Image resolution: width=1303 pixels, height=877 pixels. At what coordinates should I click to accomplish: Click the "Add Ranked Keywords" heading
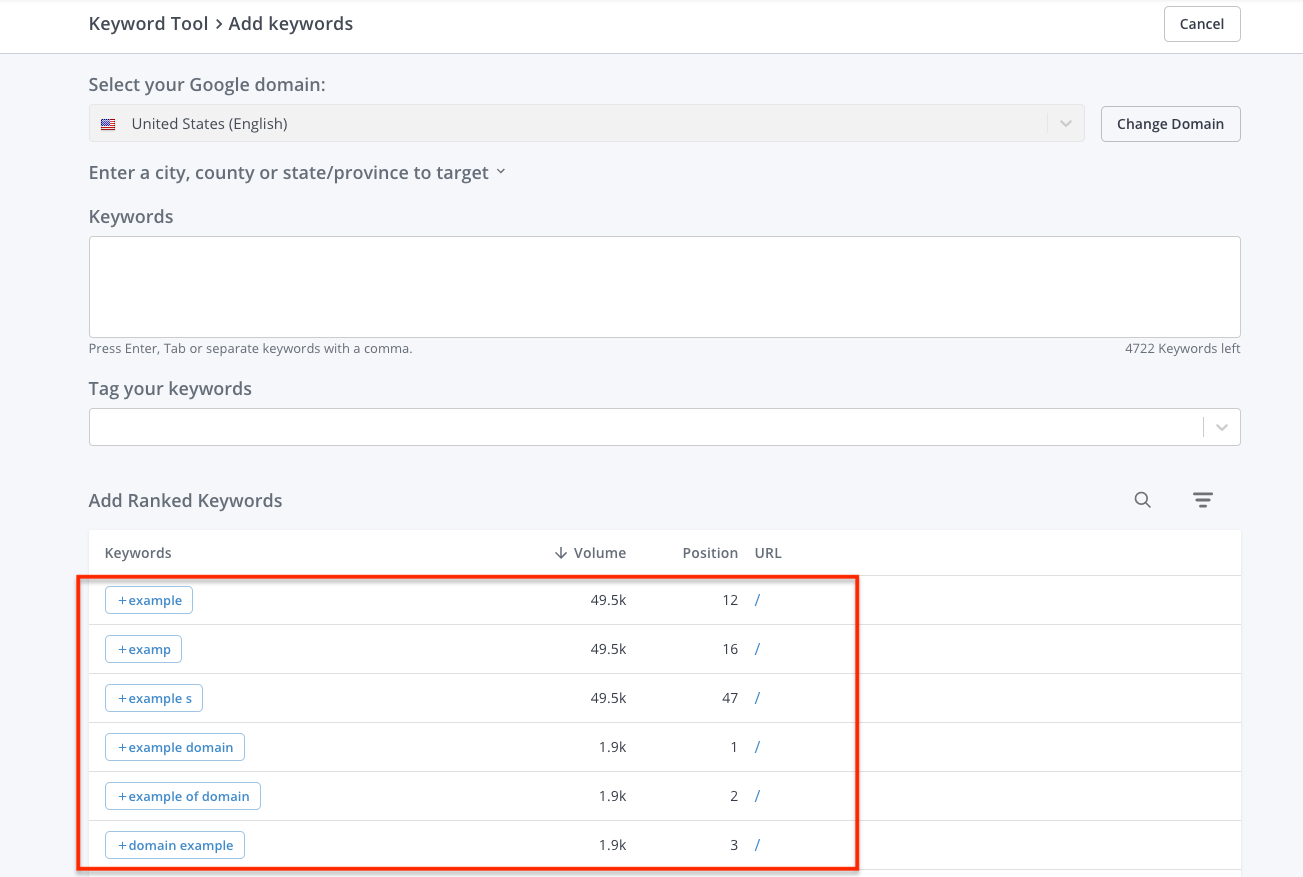[185, 501]
